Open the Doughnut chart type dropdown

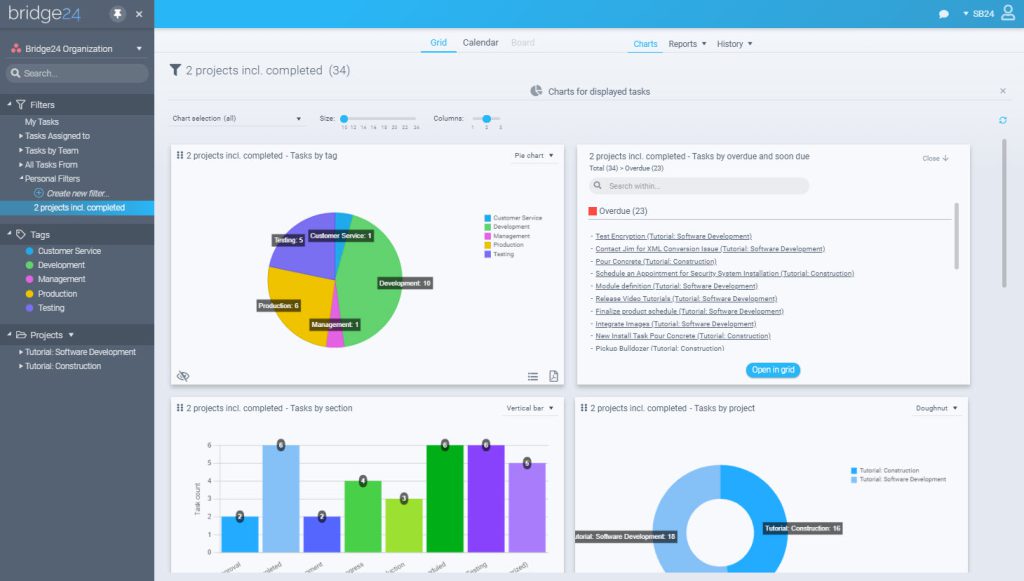pos(936,408)
